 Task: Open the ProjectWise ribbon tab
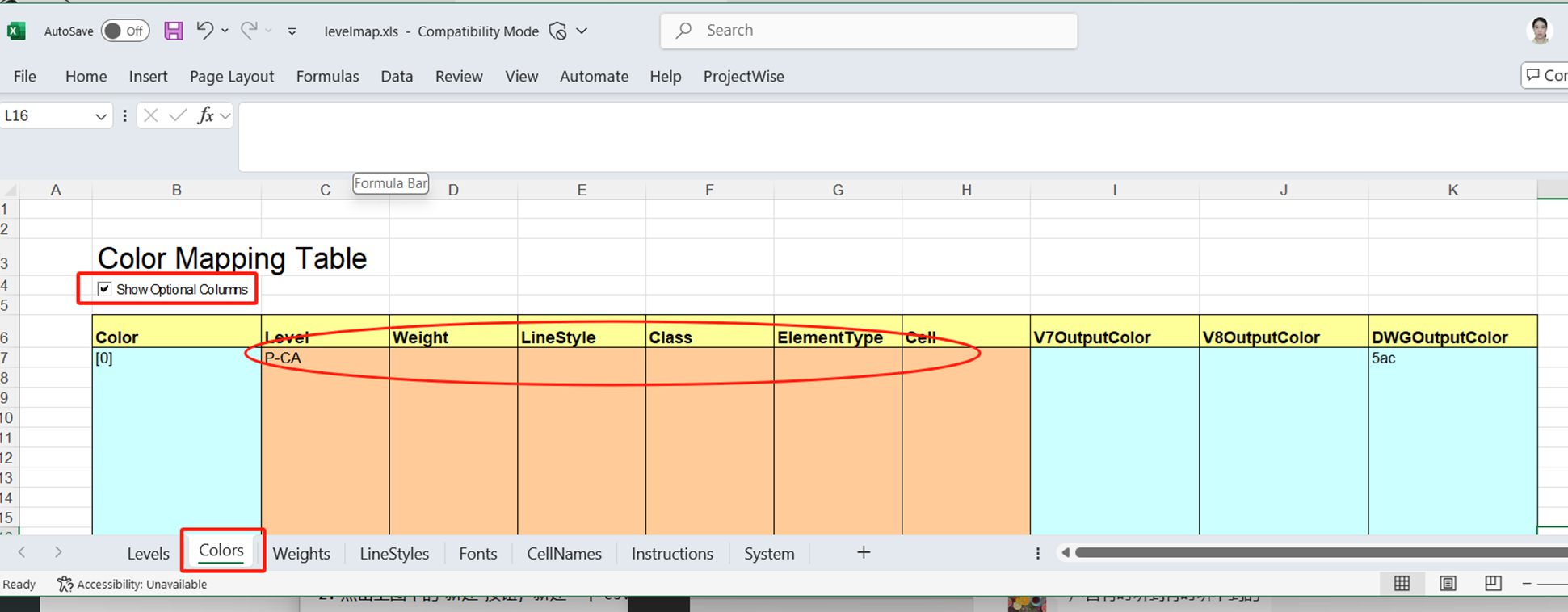tap(743, 76)
